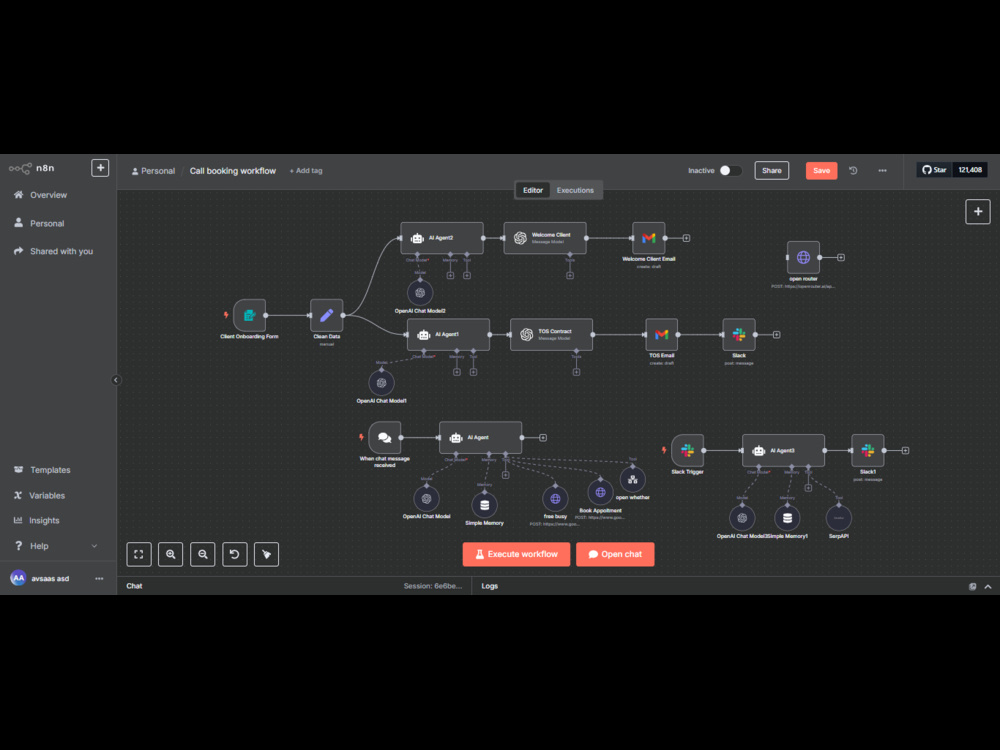Select the TOS Email Gmail node
Viewport: 1000px width, 750px height.
[x=661, y=334]
